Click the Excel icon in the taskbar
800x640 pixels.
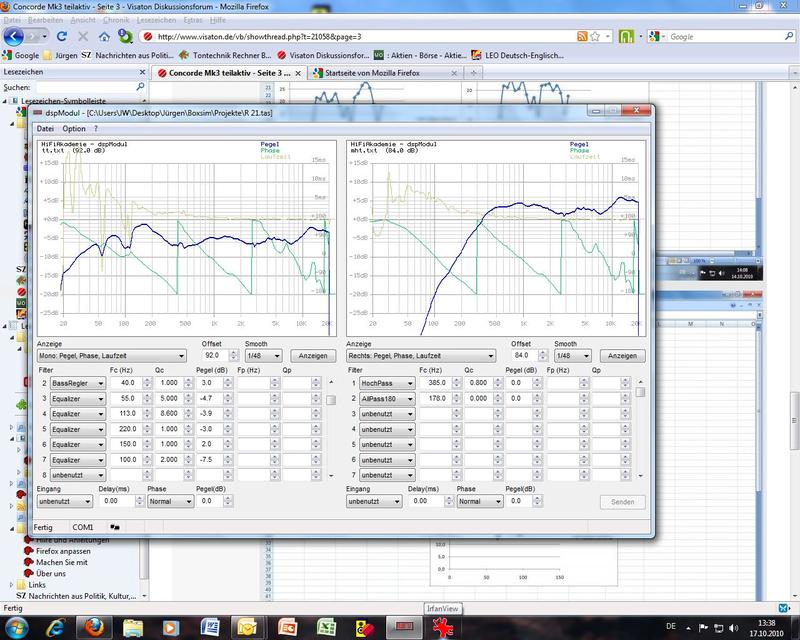(x=325, y=626)
